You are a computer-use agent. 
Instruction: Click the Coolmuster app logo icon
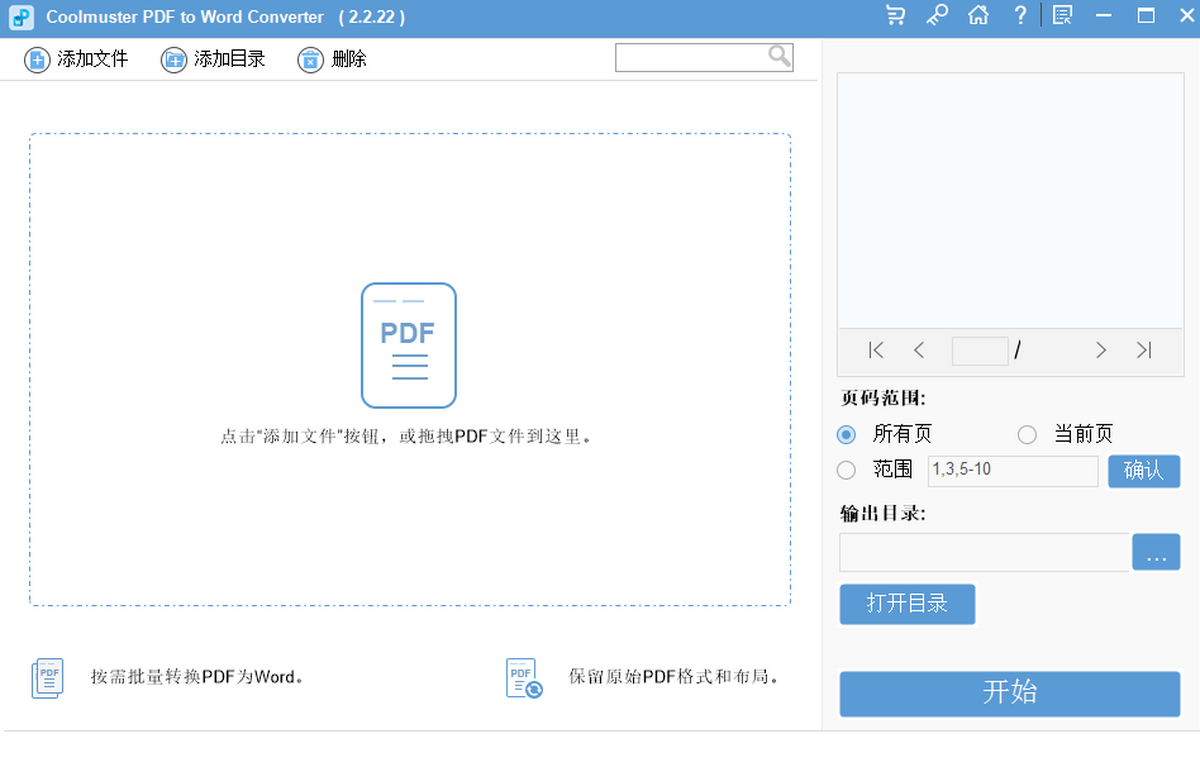click(21, 17)
